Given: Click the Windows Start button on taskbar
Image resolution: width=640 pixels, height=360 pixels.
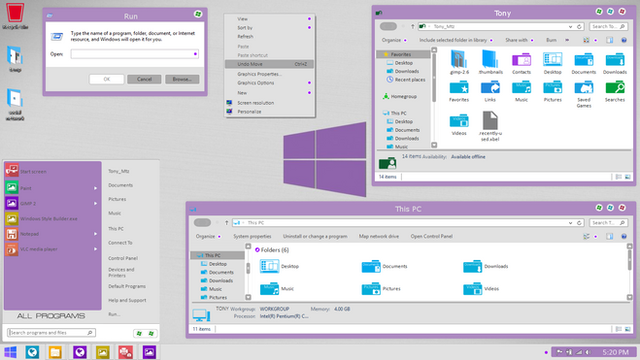Looking at the screenshot, I should click(10, 352).
